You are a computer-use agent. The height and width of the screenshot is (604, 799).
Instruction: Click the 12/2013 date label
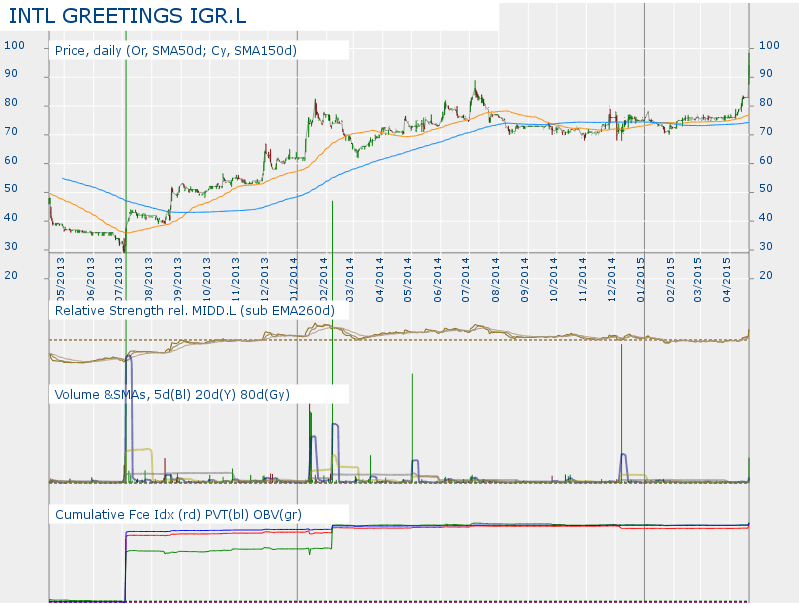[264, 280]
